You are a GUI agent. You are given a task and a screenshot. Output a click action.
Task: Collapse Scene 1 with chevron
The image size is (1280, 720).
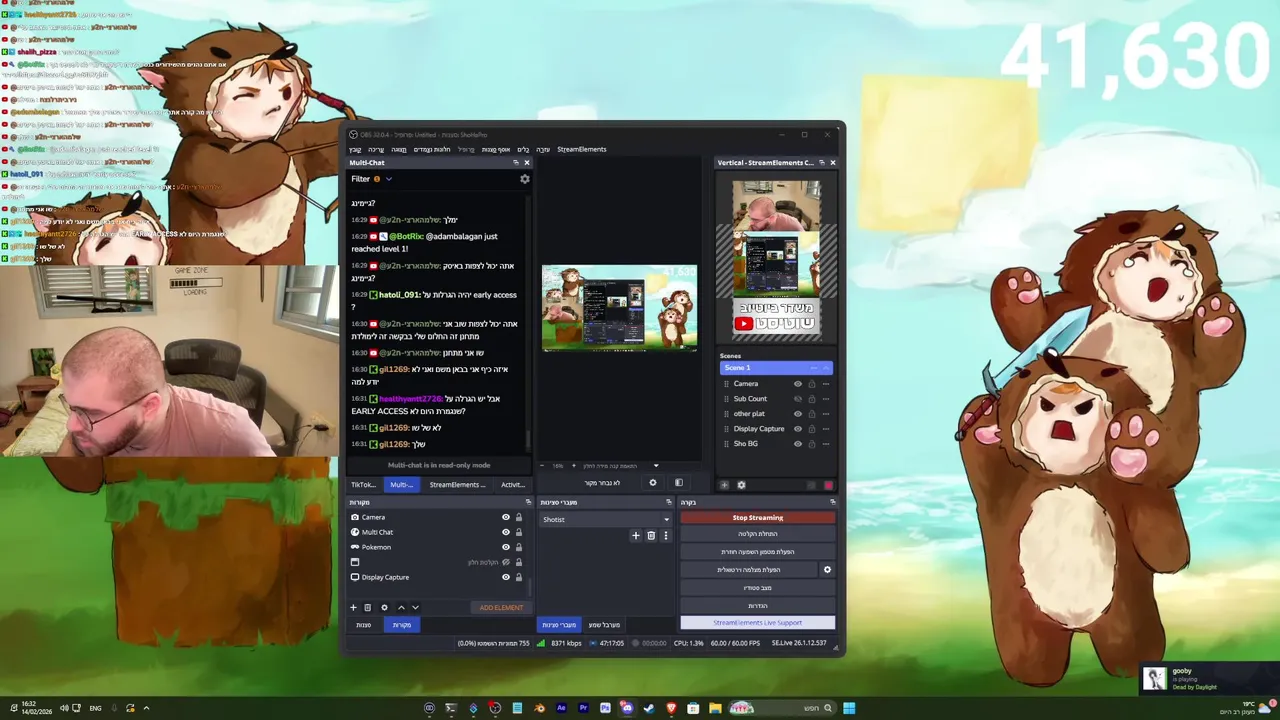coord(825,368)
